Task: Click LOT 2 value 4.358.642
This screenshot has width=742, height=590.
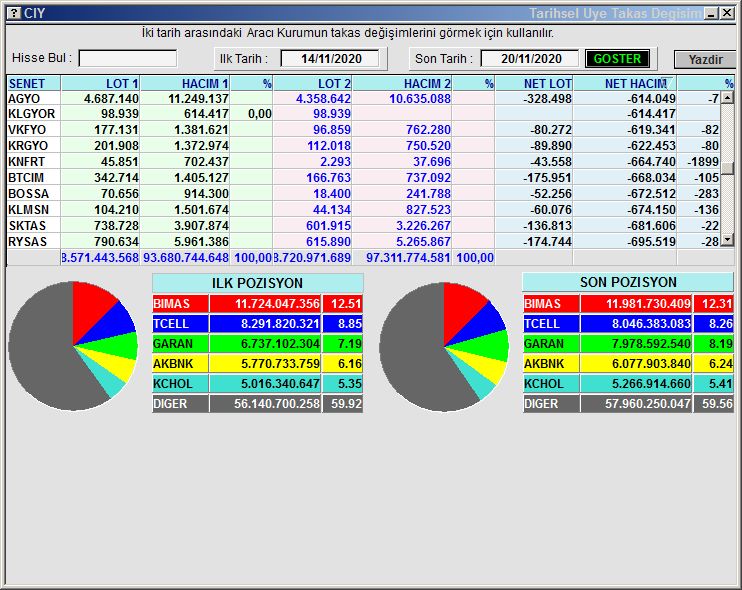Action: click(323, 98)
